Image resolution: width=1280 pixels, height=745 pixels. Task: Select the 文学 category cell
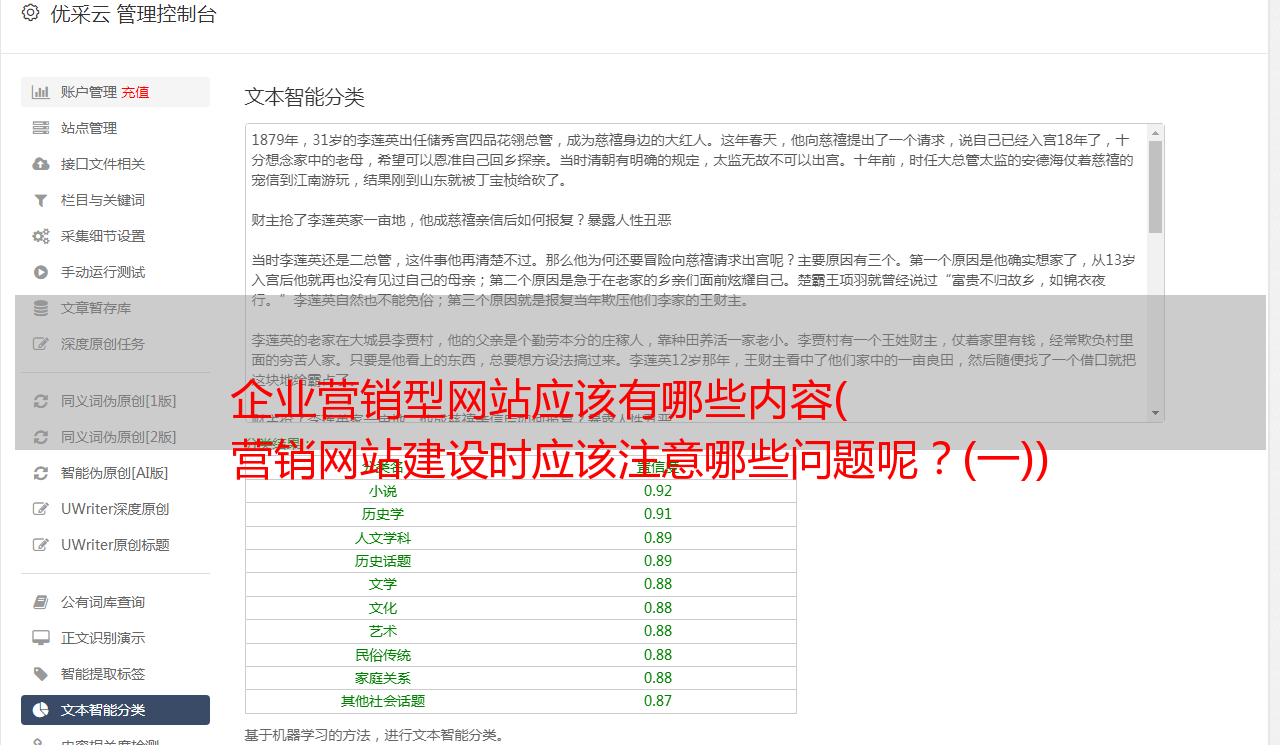383,584
